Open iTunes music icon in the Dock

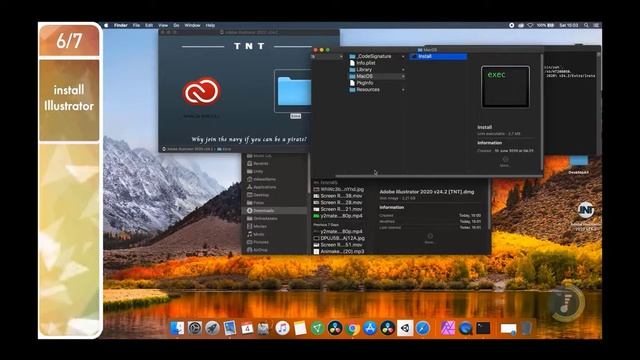tap(282, 328)
